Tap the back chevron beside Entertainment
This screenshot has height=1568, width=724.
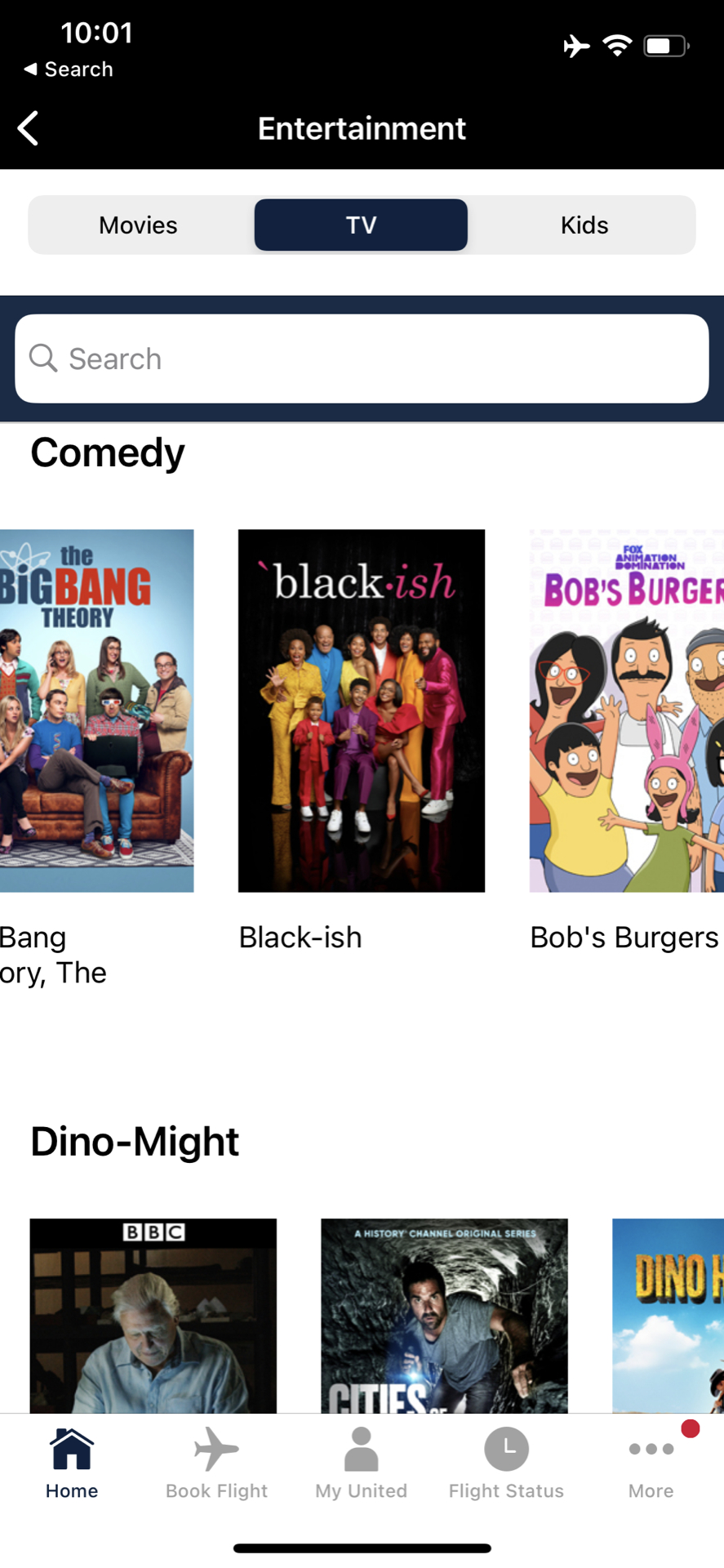tap(29, 128)
